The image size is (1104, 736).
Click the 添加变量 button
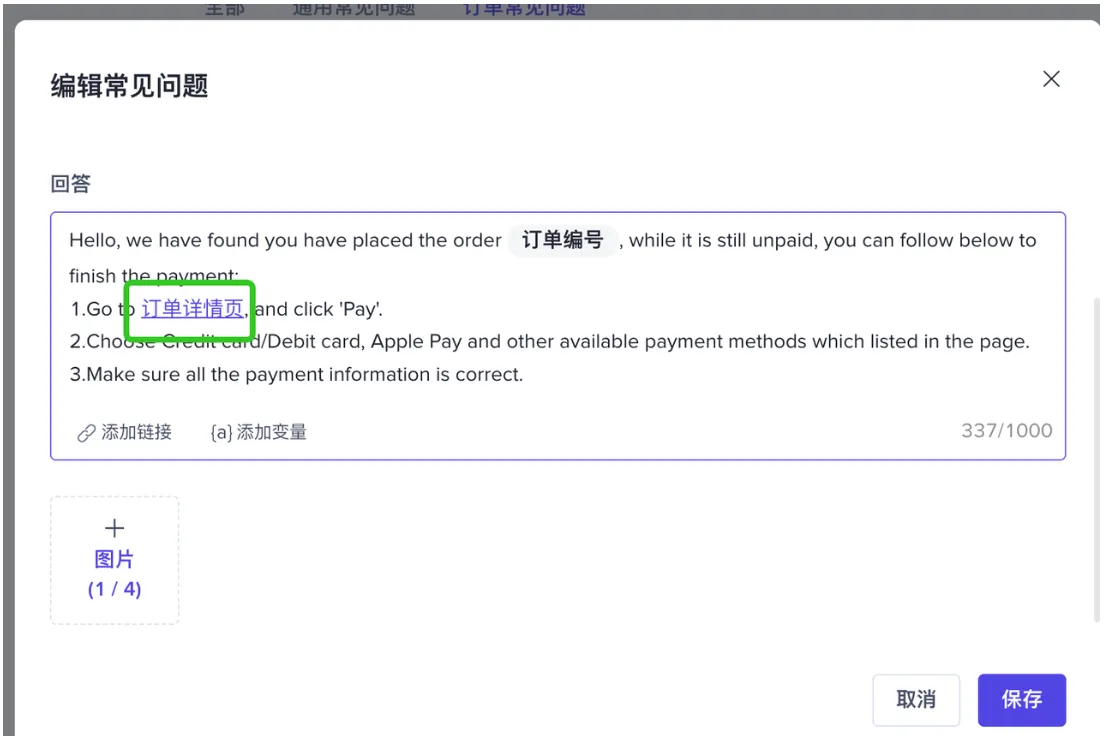pyautogui.click(x=258, y=432)
